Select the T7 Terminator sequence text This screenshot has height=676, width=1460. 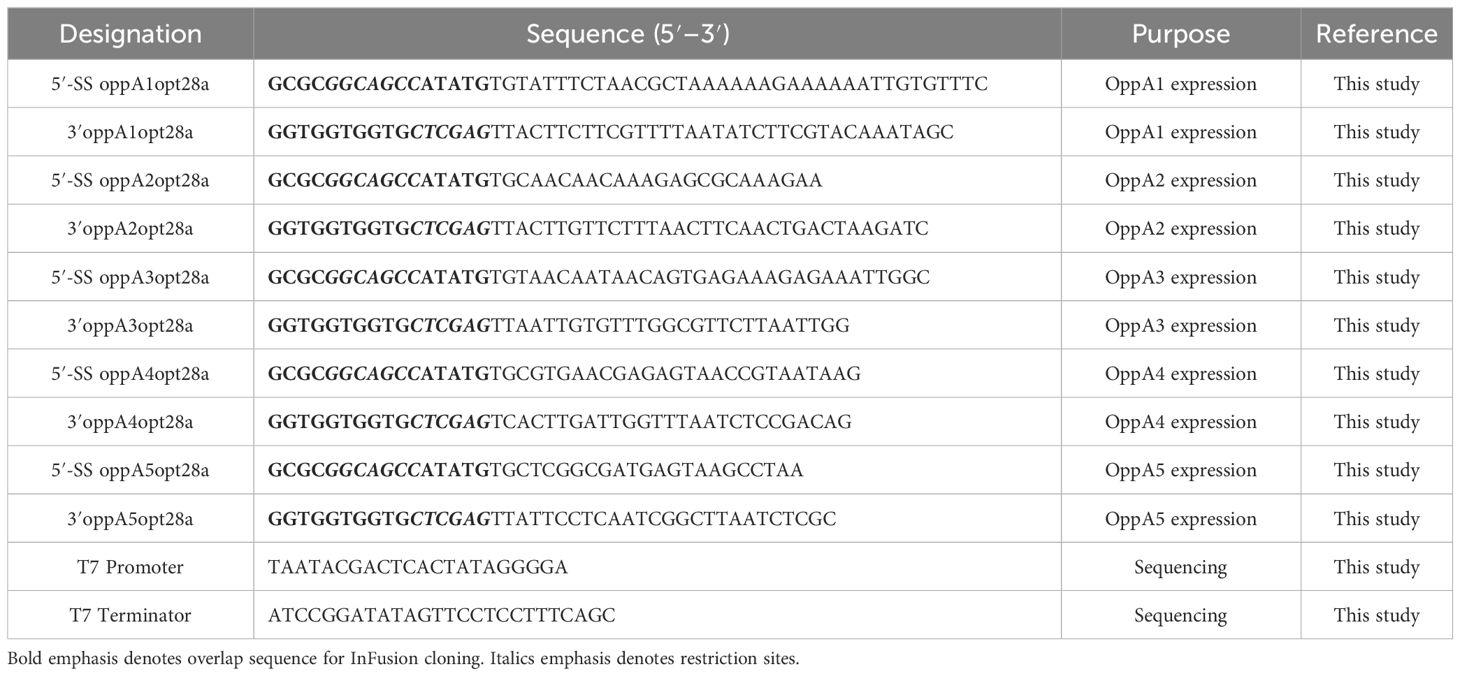pos(442,615)
